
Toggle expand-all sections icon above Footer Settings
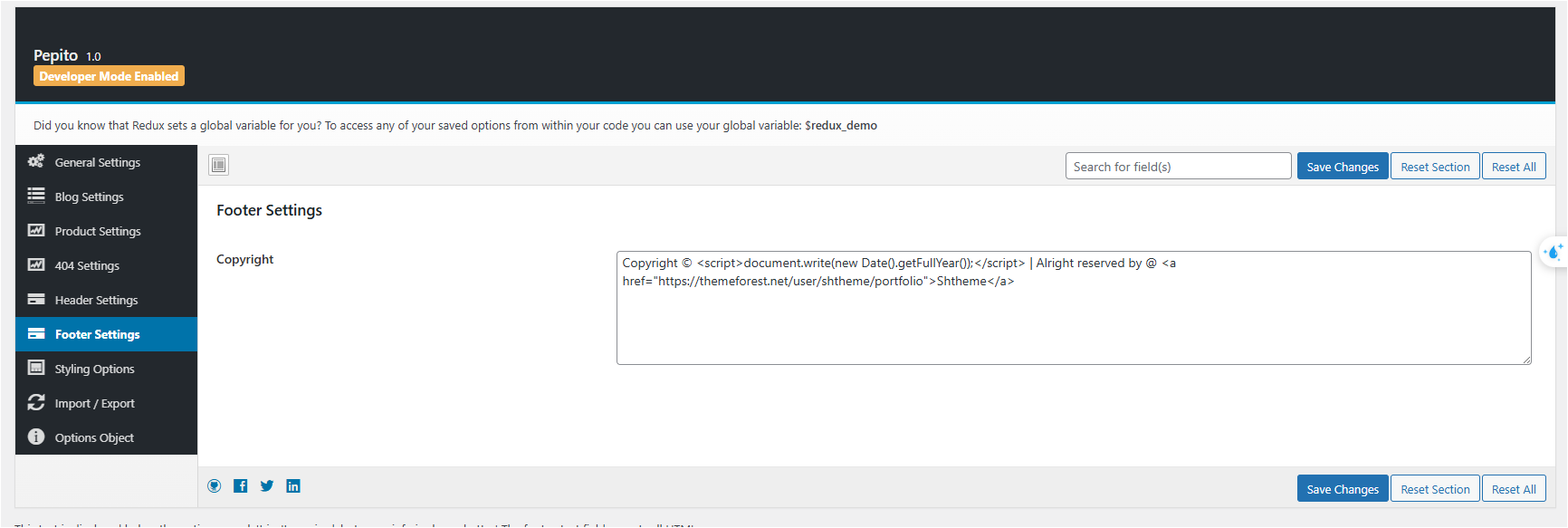[x=219, y=165]
